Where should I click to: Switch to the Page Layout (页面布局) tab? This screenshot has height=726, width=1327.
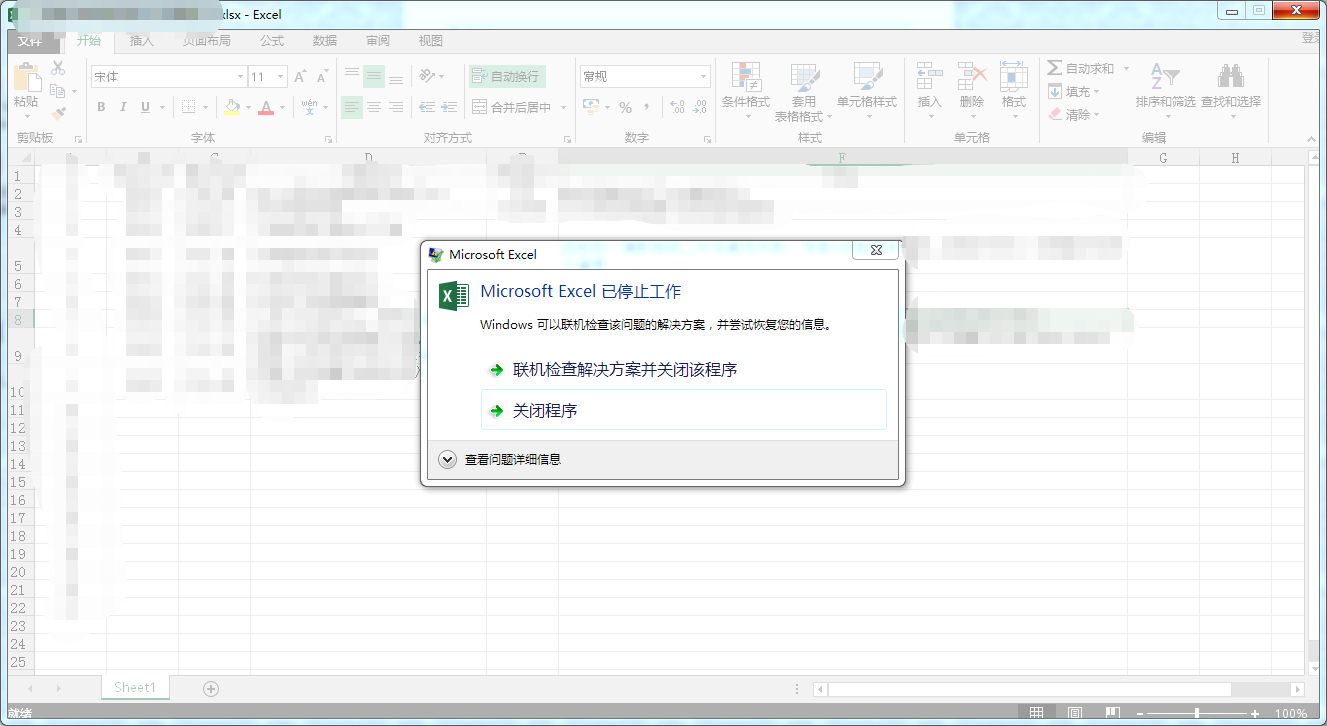point(207,41)
